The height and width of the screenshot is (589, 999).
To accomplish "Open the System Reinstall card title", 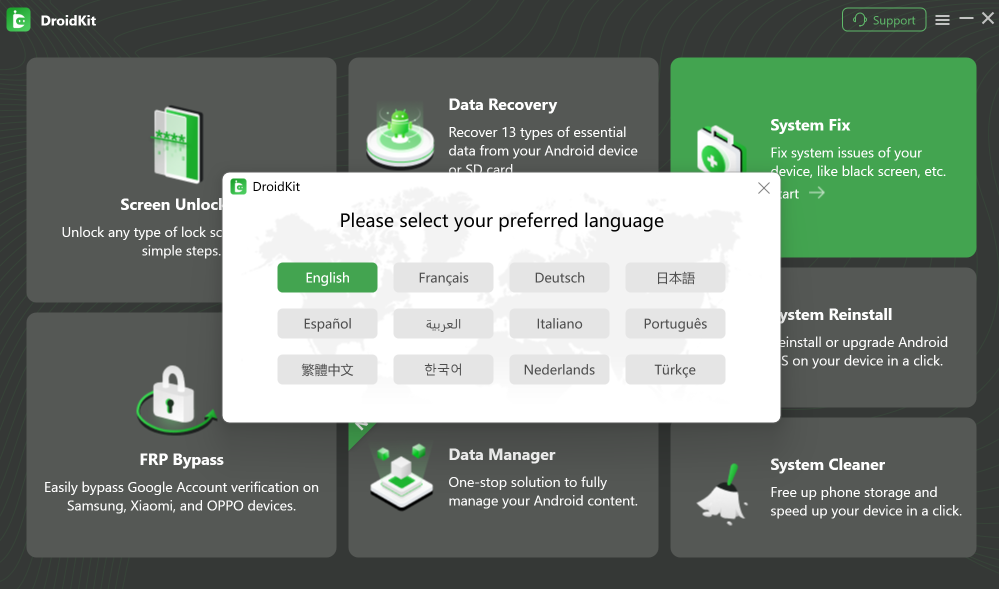I will click(x=835, y=314).
